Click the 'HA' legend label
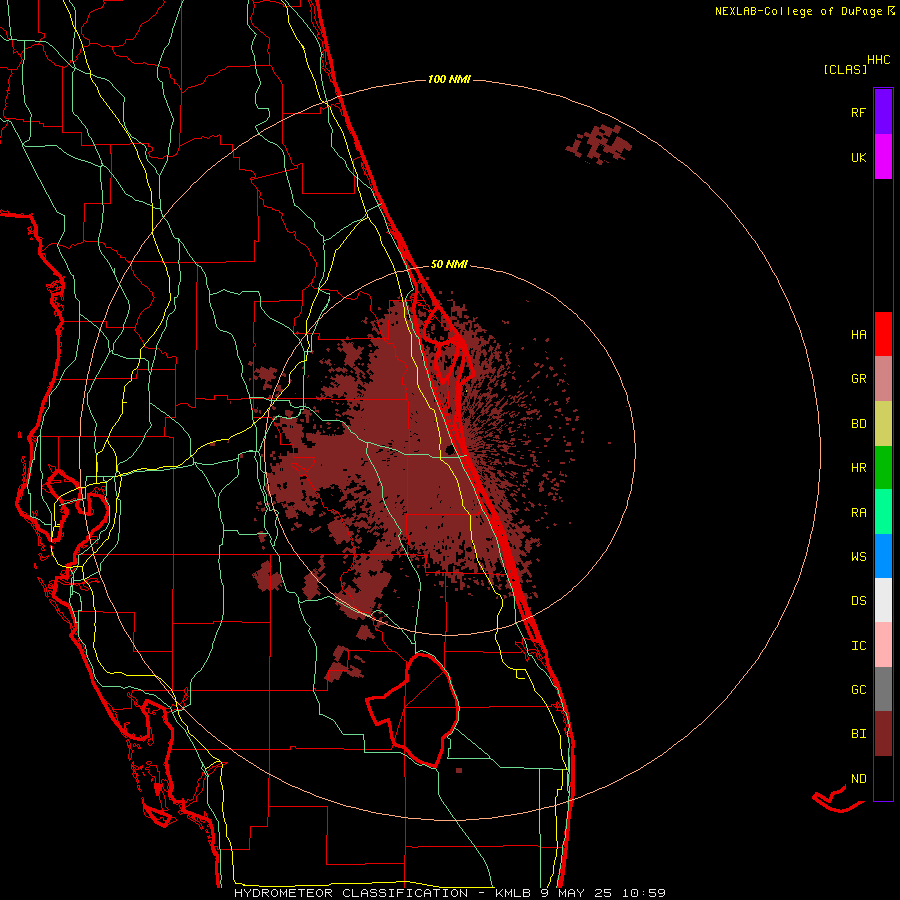The height and width of the screenshot is (900, 900). pos(858,335)
